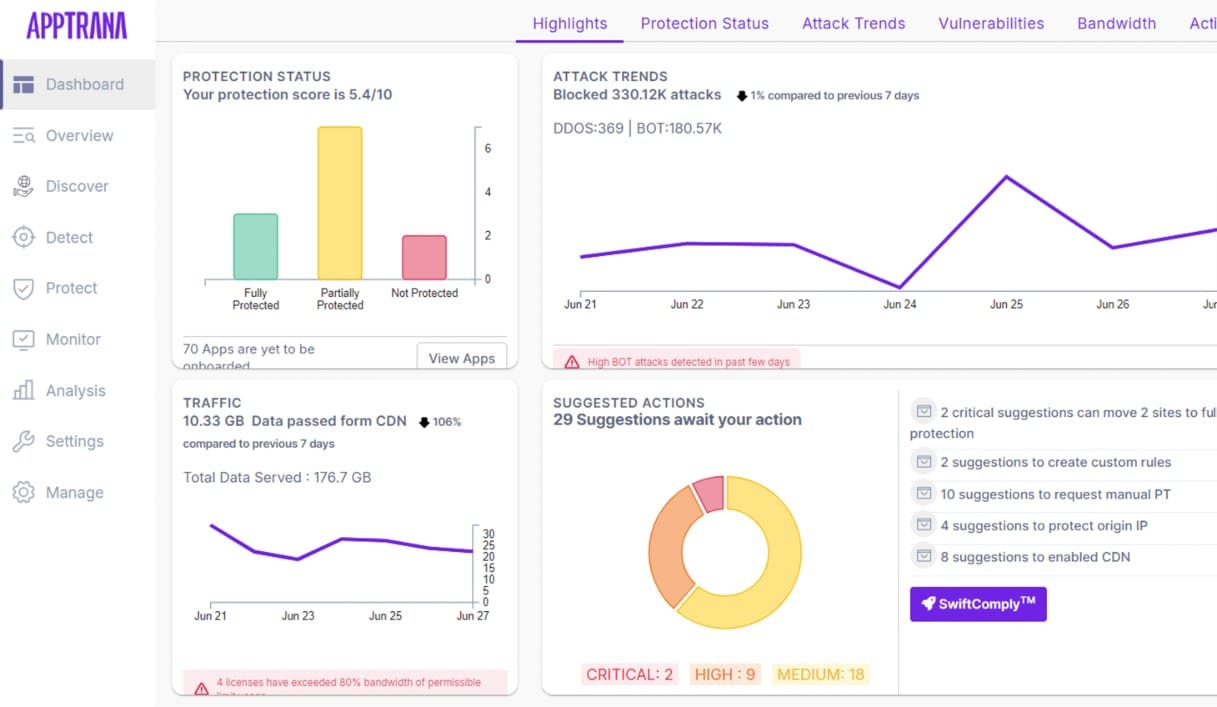The width and height of the screenshot is (1217, 707).
Task: Click icon beside custom rules suggestion
Action: pyautogui.click(x=923, y=462)
